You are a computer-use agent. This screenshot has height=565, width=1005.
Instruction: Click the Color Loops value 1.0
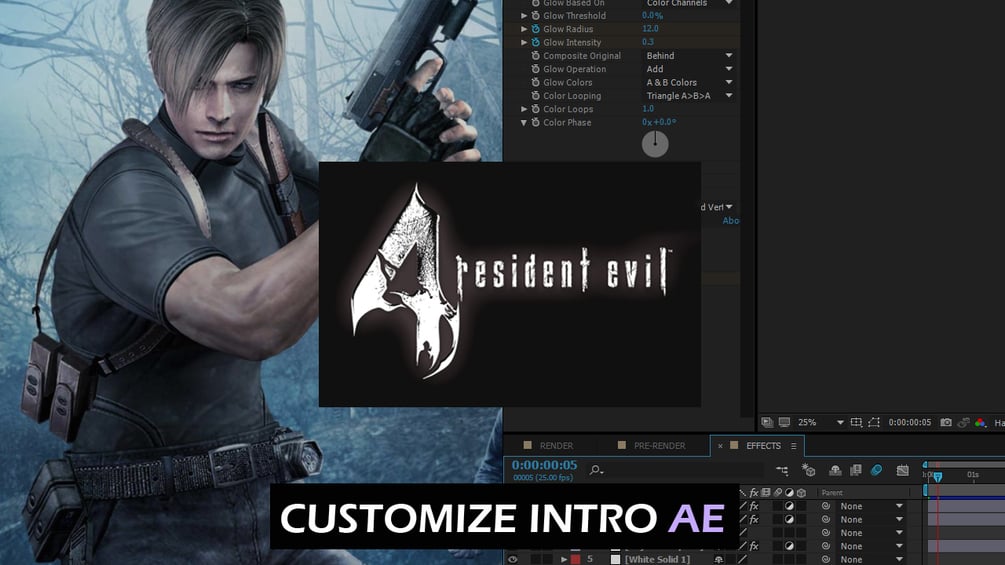tap(648, 109)
